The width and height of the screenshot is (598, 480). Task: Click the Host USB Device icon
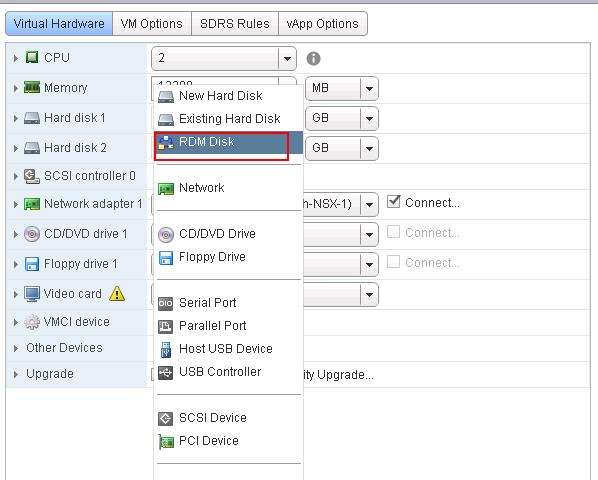[166, 349]
